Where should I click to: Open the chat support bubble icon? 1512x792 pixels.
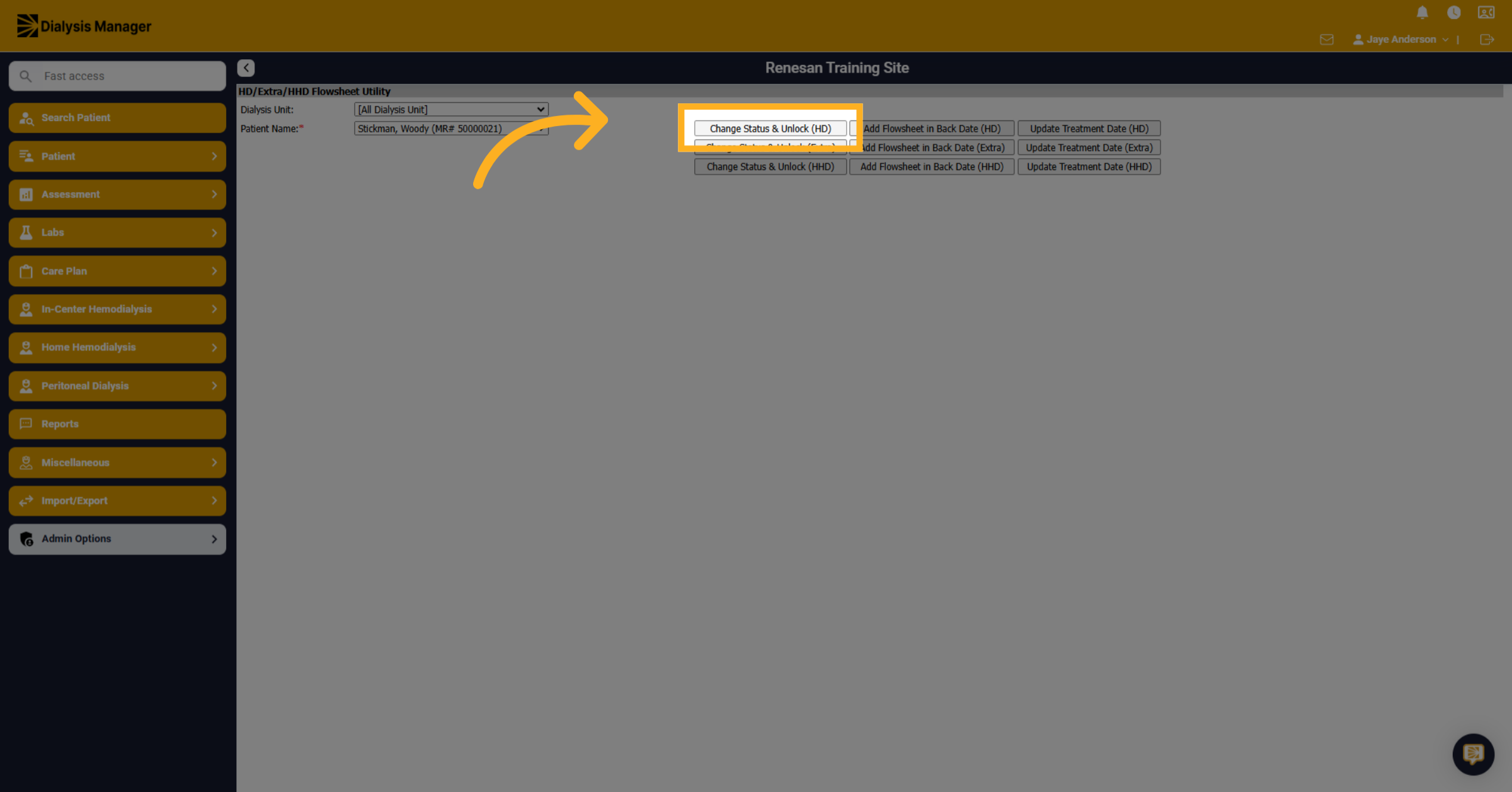coord(1473,754)
